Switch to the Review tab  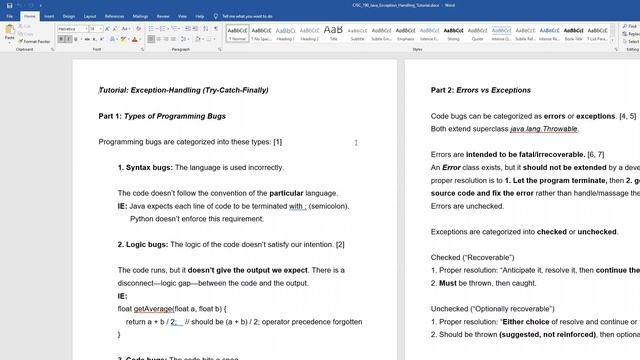tap(163, 16)
